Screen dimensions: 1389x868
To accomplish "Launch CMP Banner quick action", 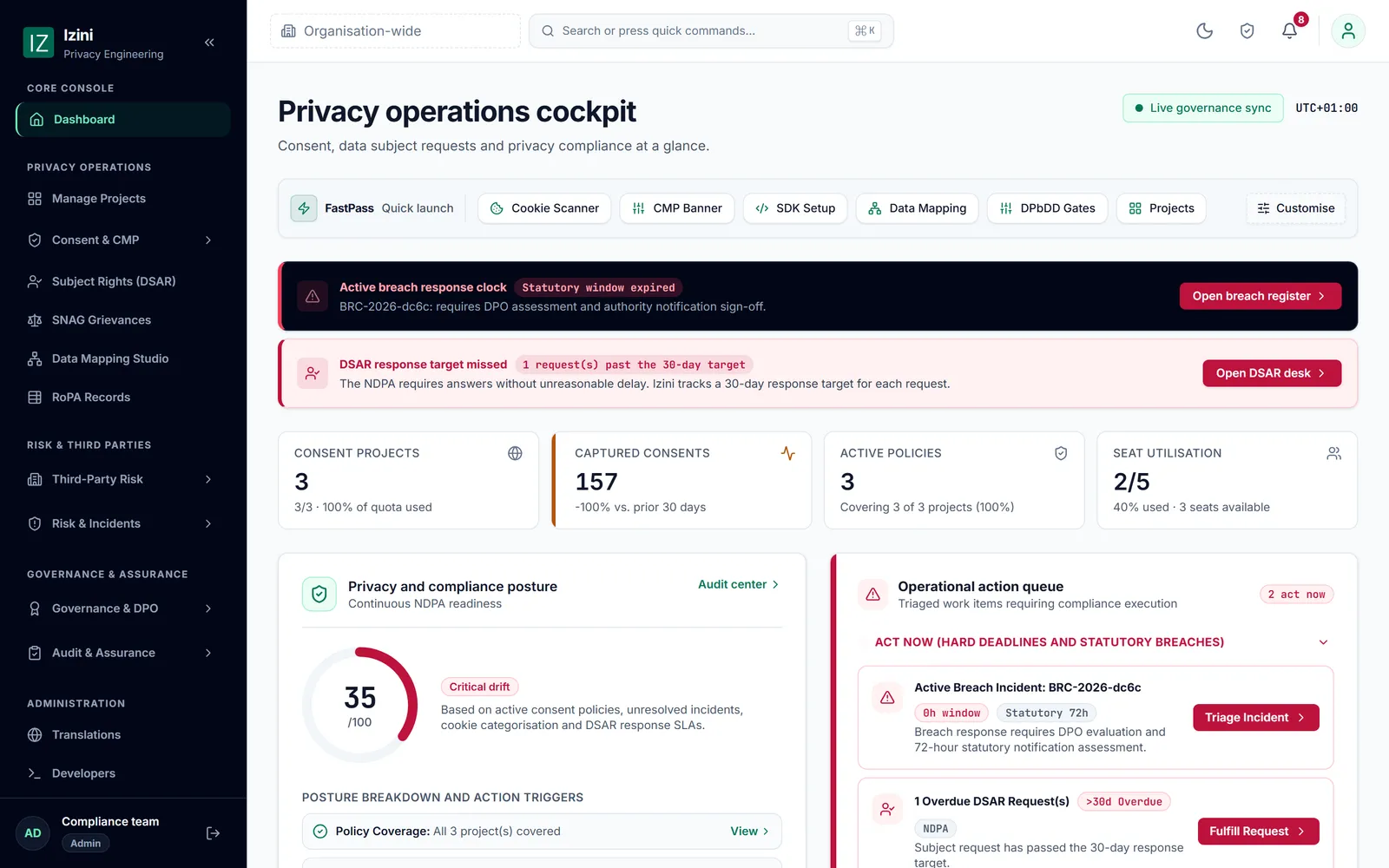I will tap(677, 208).
